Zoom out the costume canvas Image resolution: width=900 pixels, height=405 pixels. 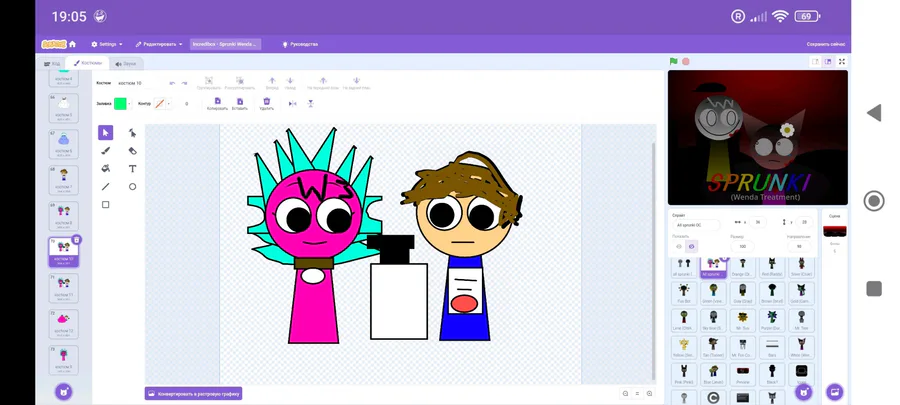625,394
